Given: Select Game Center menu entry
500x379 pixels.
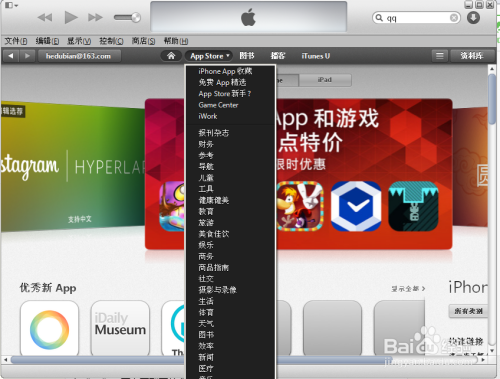Looking at the screenshot, I should [218, 105].
